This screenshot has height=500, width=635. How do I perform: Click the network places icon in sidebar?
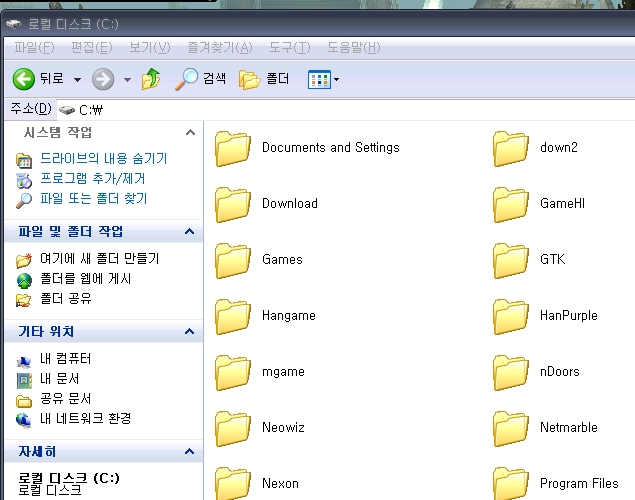[23, 420]
